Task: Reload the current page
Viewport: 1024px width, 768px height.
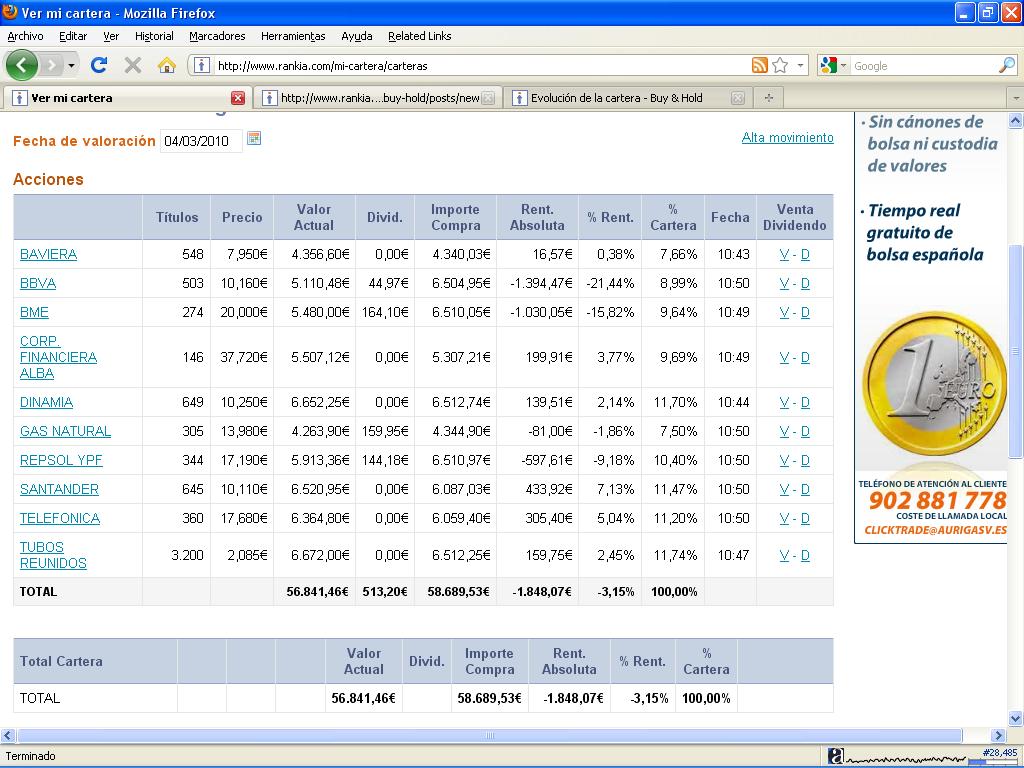Action: [98, 66]
